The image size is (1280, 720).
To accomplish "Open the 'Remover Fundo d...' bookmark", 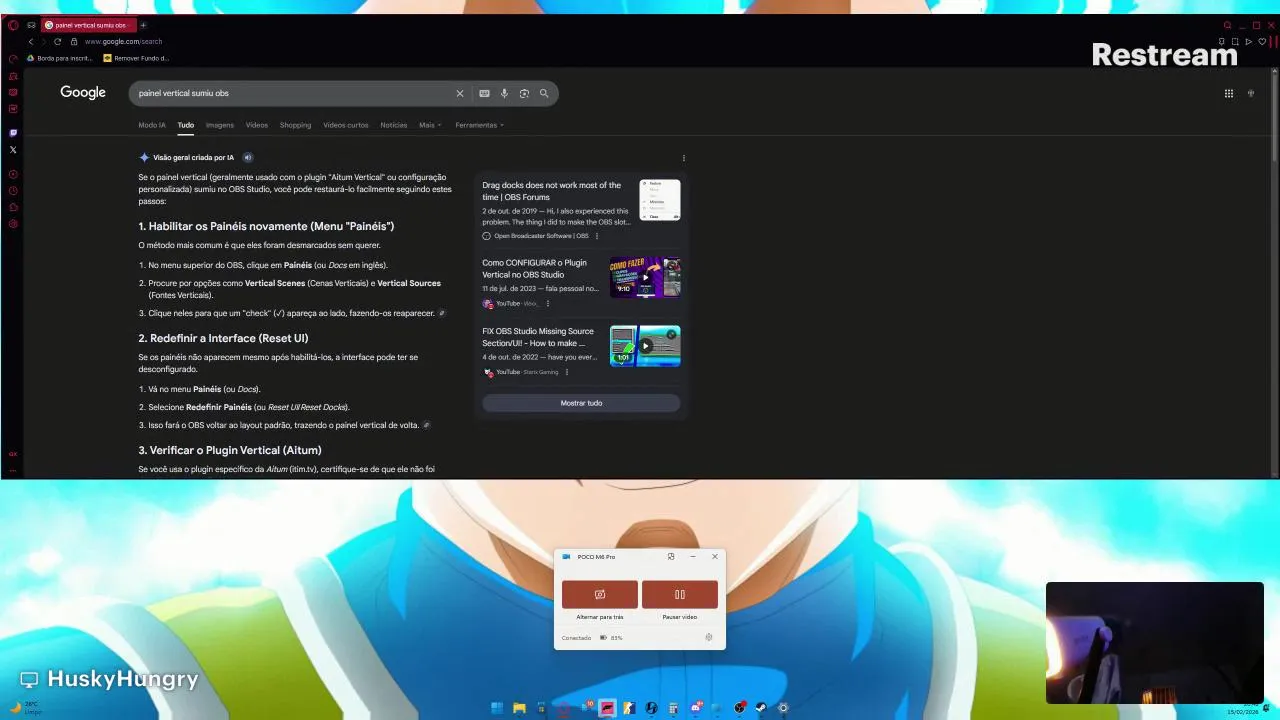I will coord(136,58).
